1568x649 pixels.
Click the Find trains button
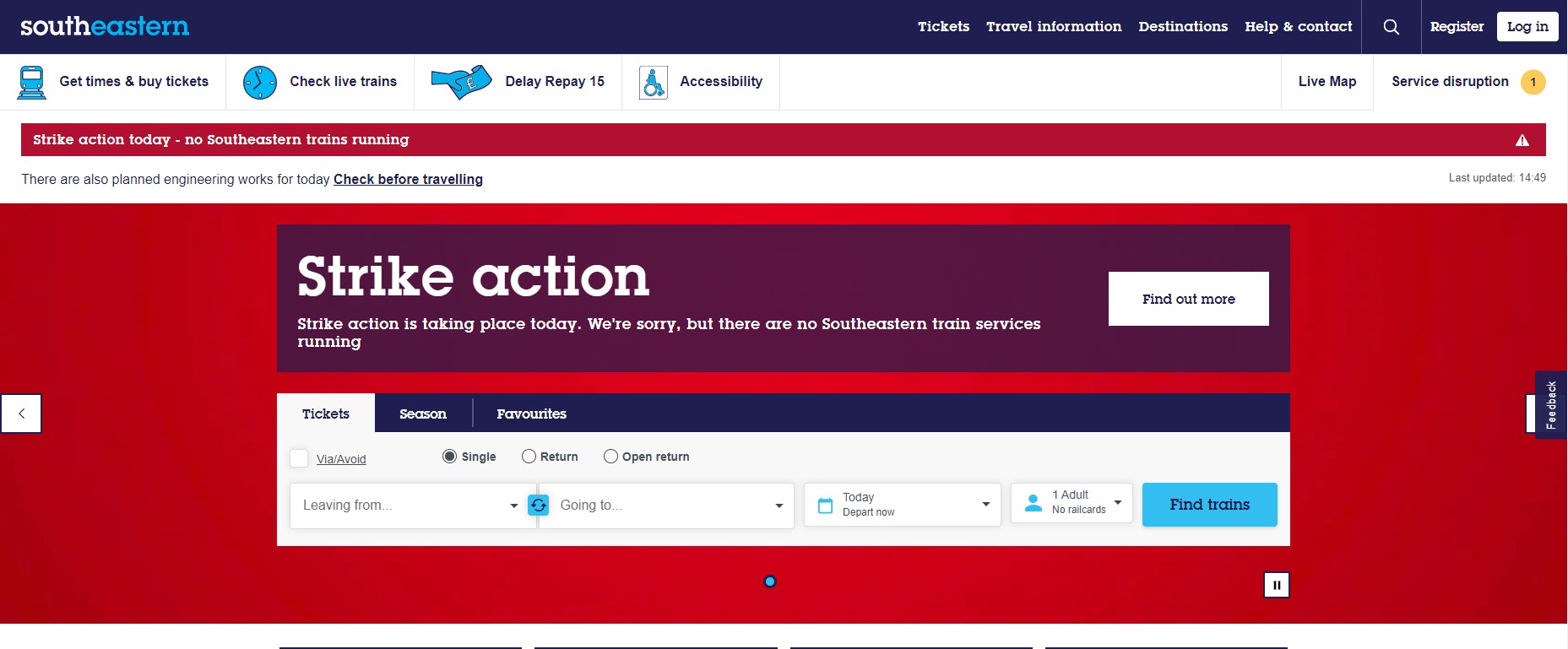(1209, 505)
